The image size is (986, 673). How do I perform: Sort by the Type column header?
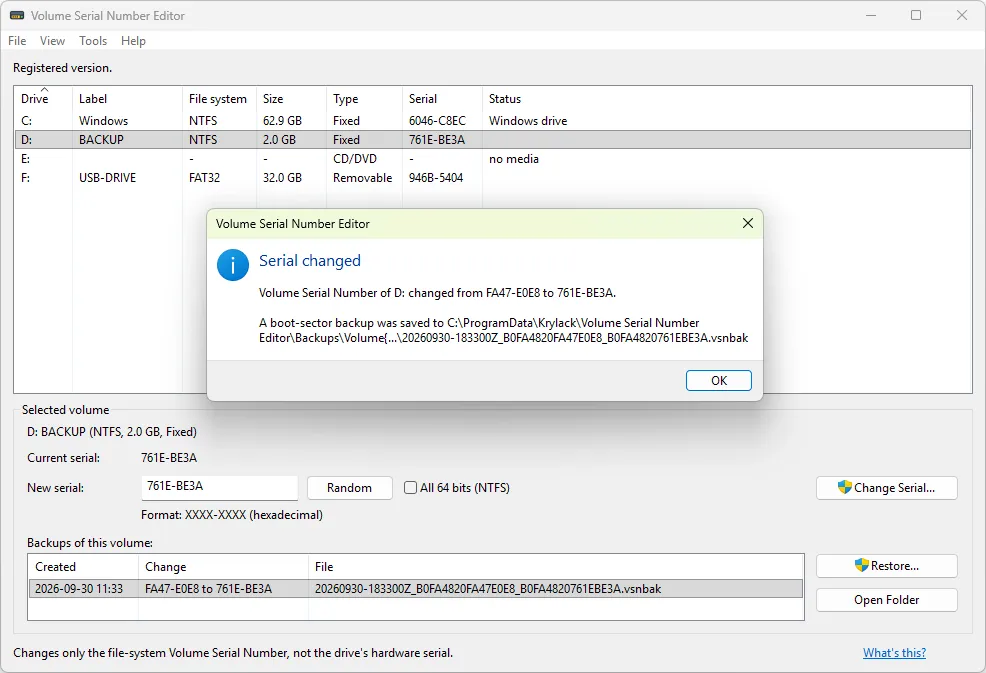tap(364, 99)
